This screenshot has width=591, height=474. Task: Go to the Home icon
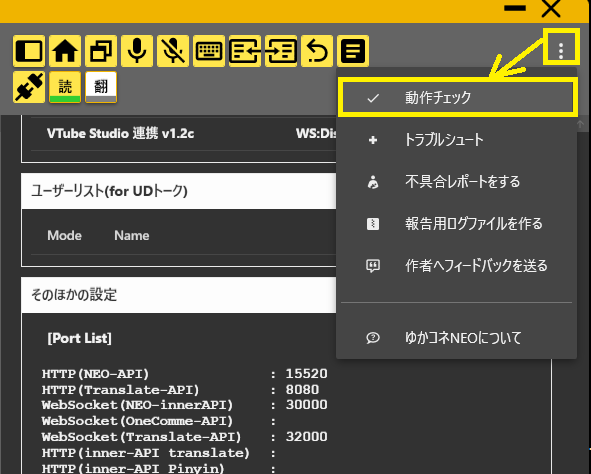pos(65,51)
